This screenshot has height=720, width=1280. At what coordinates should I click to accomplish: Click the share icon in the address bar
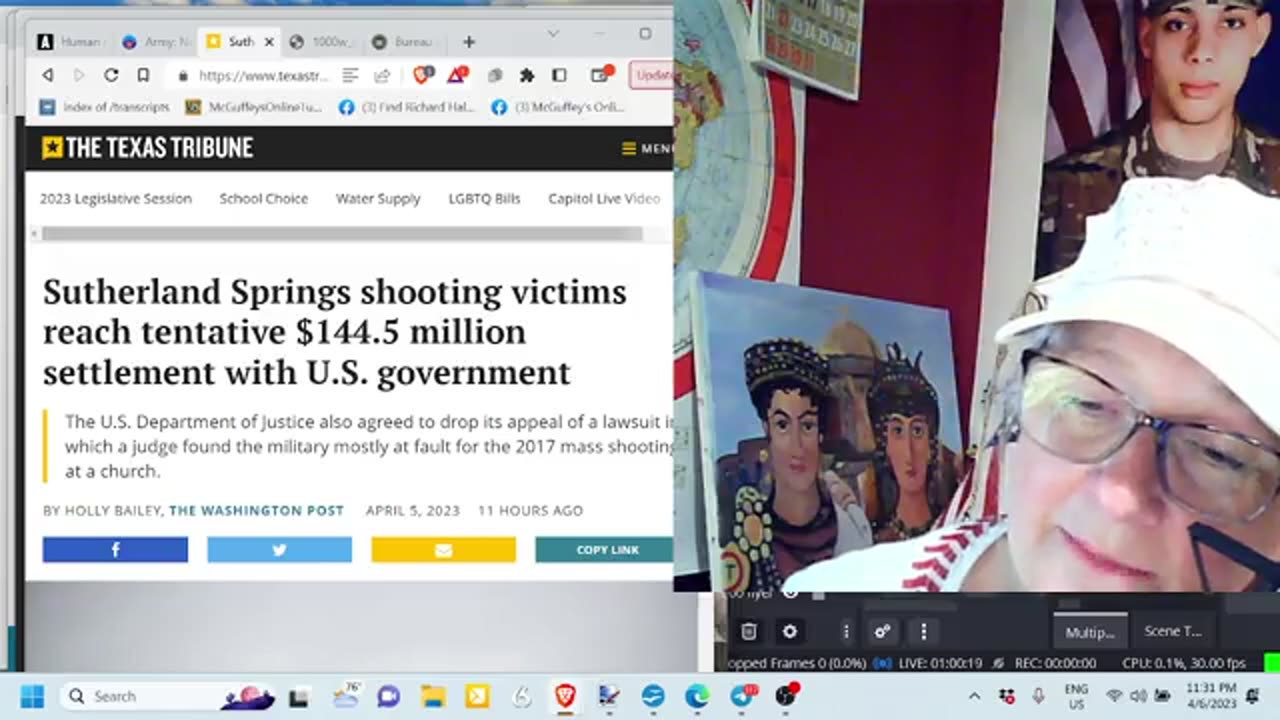pos(381,75)
